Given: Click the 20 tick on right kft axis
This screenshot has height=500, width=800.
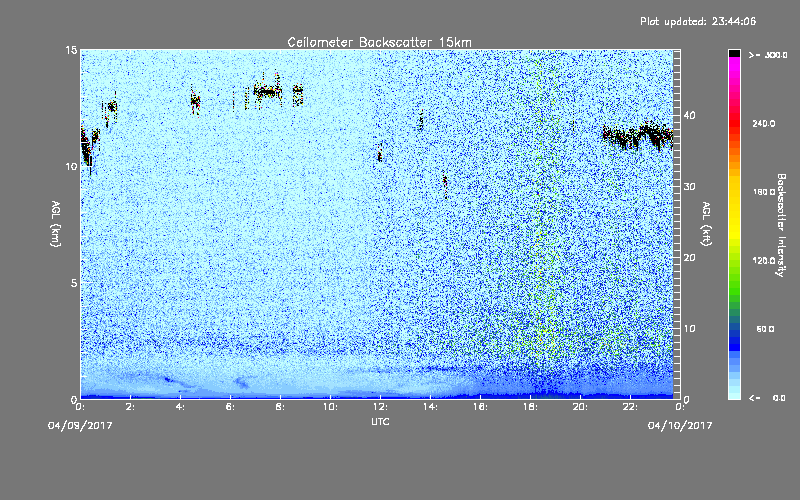Looking at the screenshot, I should coord(689,257).
